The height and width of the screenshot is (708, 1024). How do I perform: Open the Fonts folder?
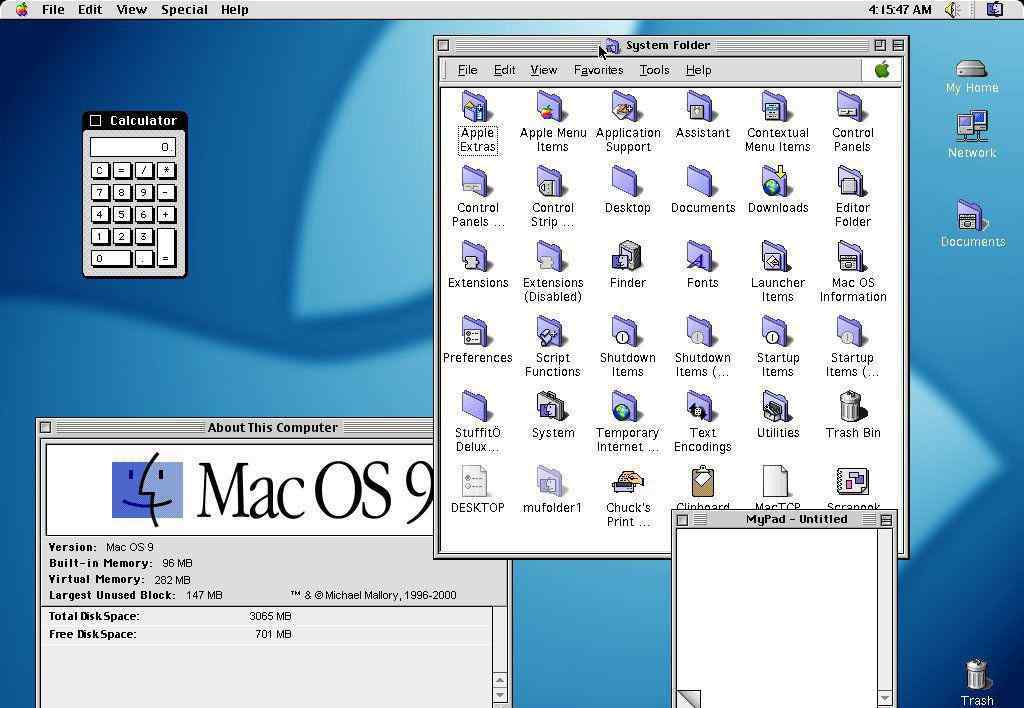[x=702, y=257]
